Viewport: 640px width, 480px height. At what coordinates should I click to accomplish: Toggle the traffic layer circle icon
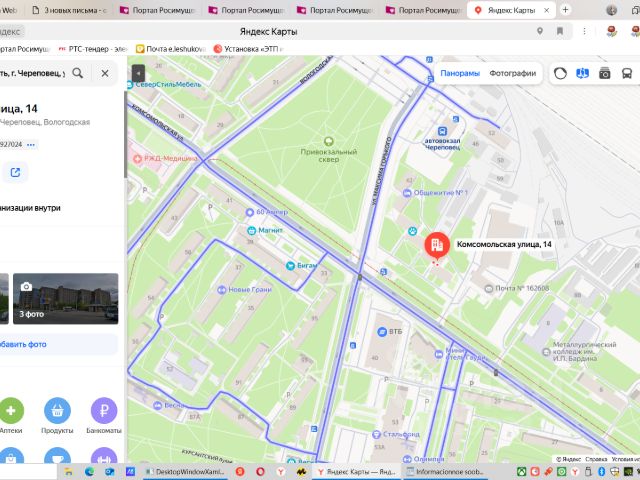tap(560, 73)
